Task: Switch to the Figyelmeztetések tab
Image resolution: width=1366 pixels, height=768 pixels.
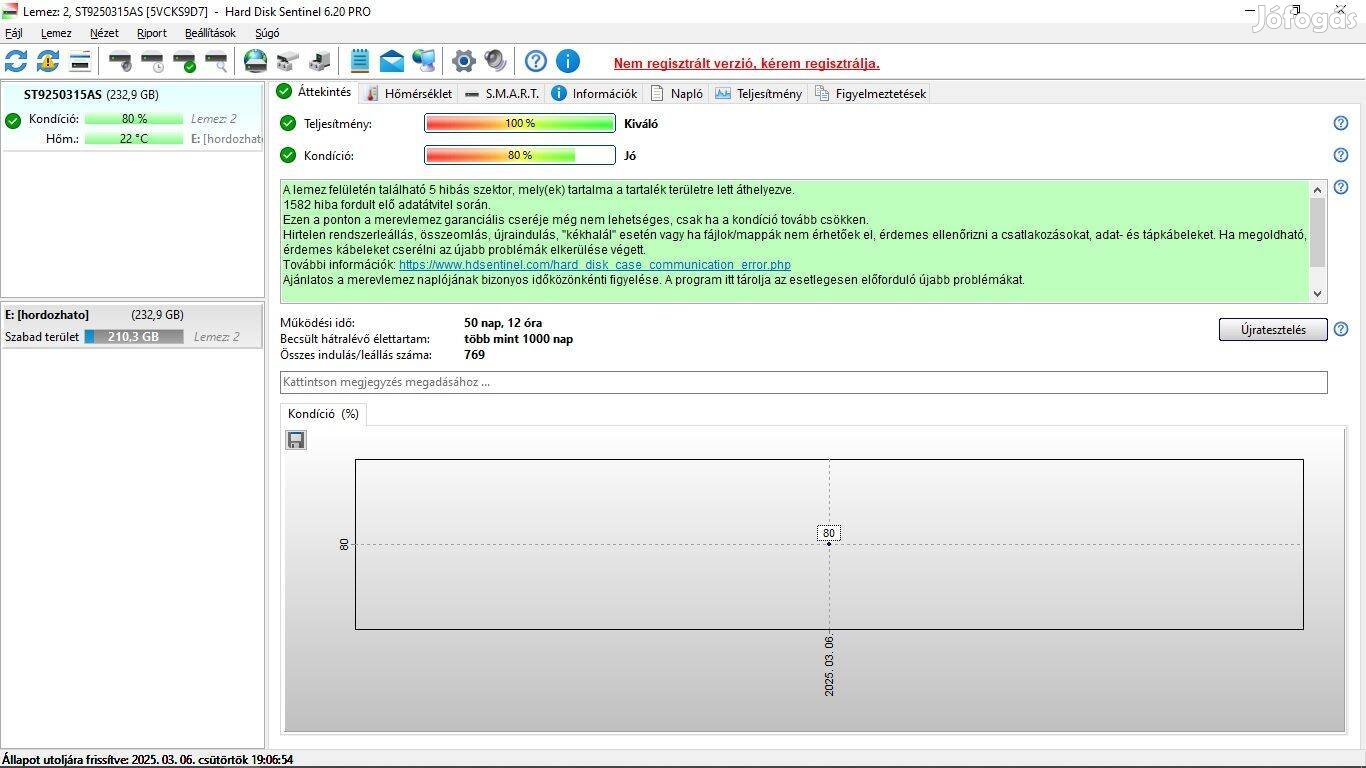Action: [871, 93]
